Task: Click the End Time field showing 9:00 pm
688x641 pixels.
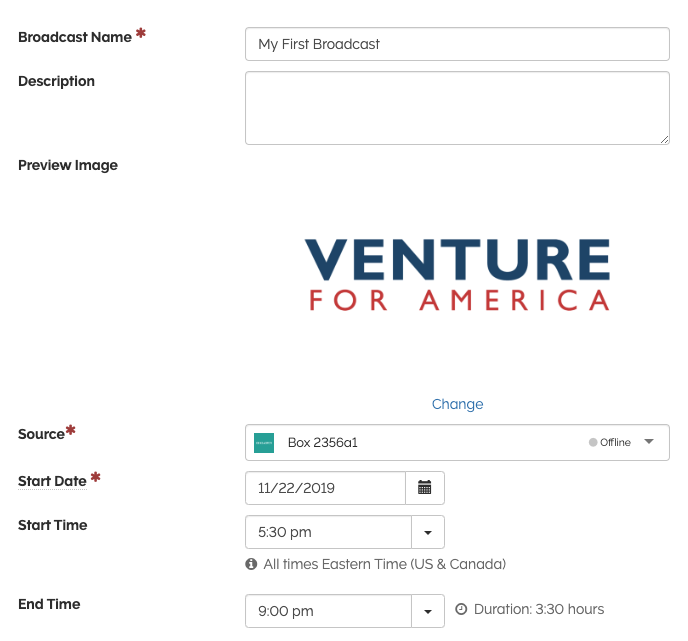Action: [328, 611]
